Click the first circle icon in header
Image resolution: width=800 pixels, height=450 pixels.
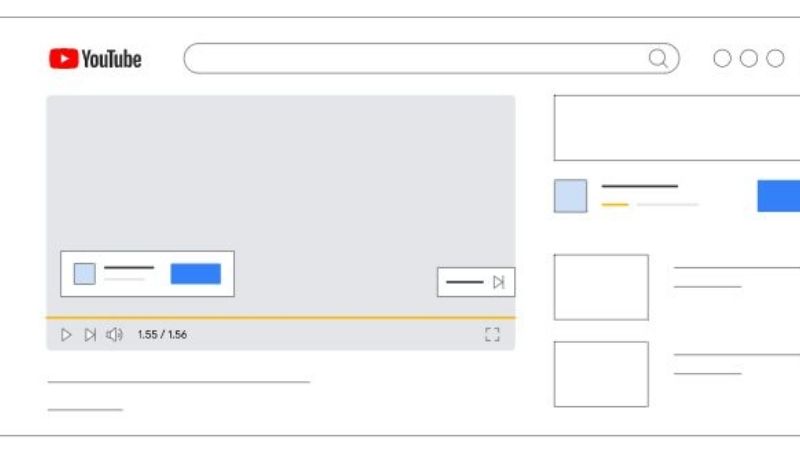[x=722, y=58]
